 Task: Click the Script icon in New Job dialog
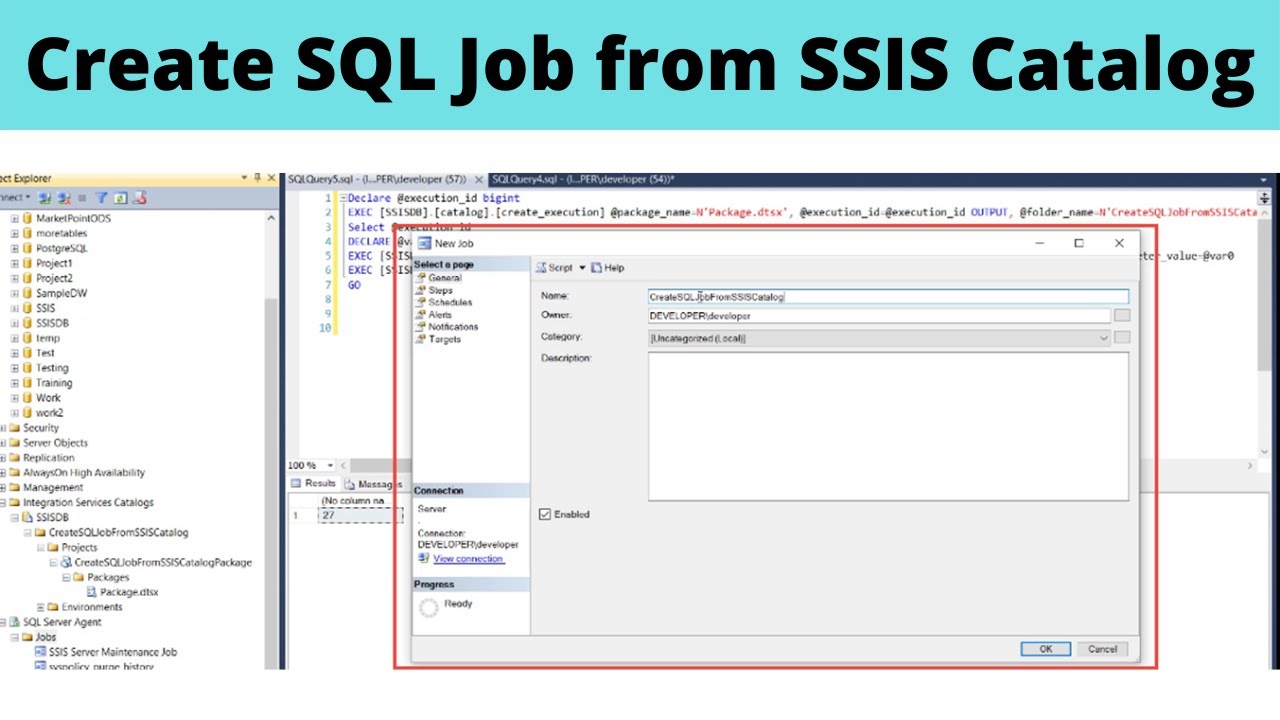(x=541, y=268)
